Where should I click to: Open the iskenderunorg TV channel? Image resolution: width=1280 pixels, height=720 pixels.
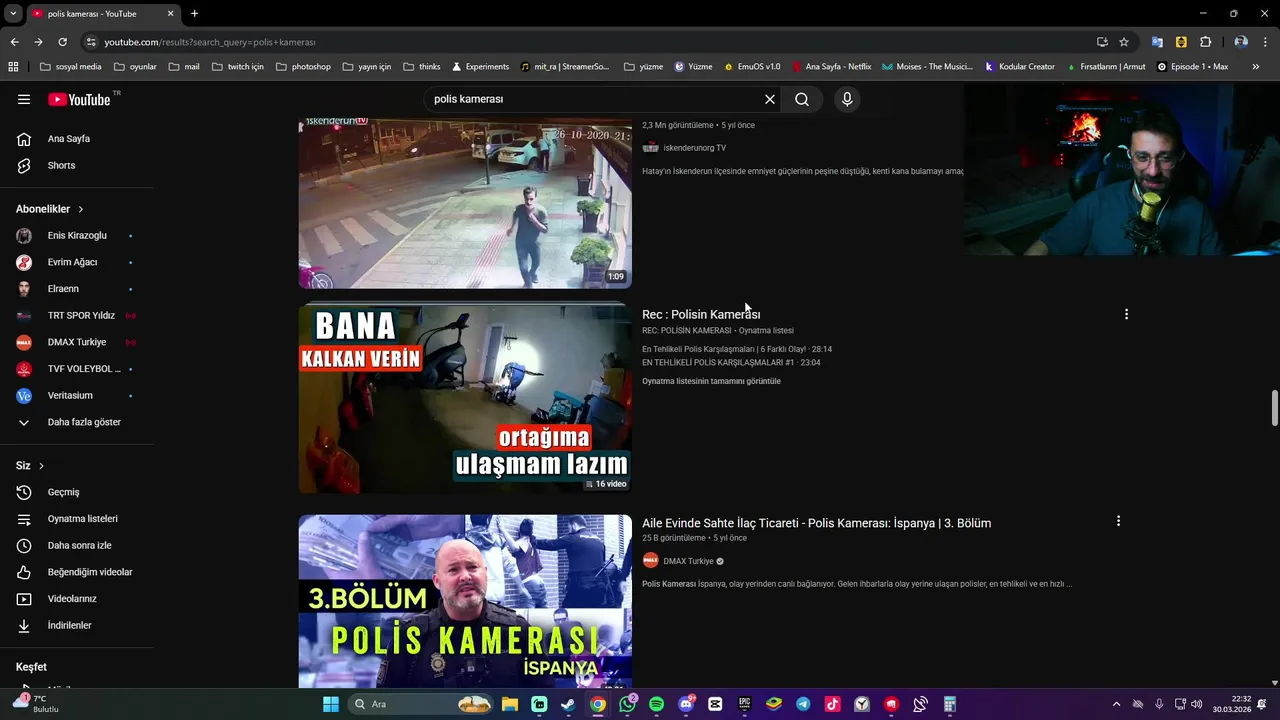pyautogui.click(x=694, y=148)
